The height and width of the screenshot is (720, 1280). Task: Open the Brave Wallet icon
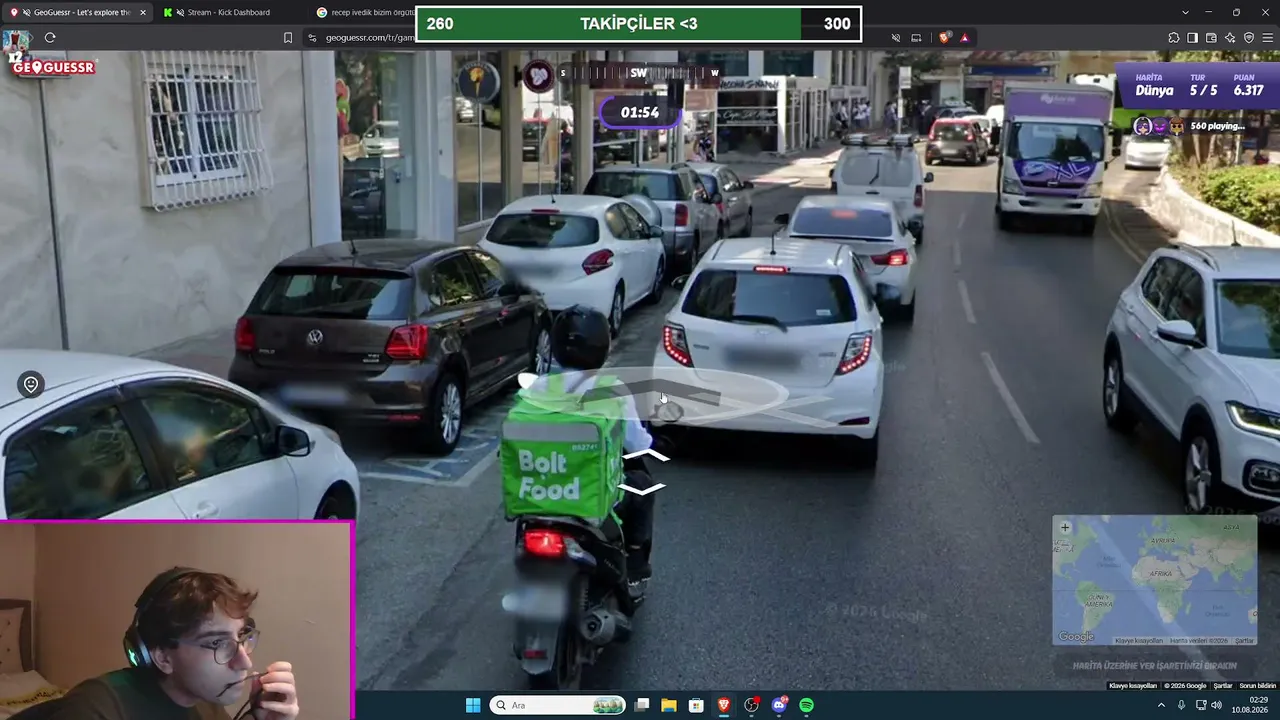(1211, 38)
